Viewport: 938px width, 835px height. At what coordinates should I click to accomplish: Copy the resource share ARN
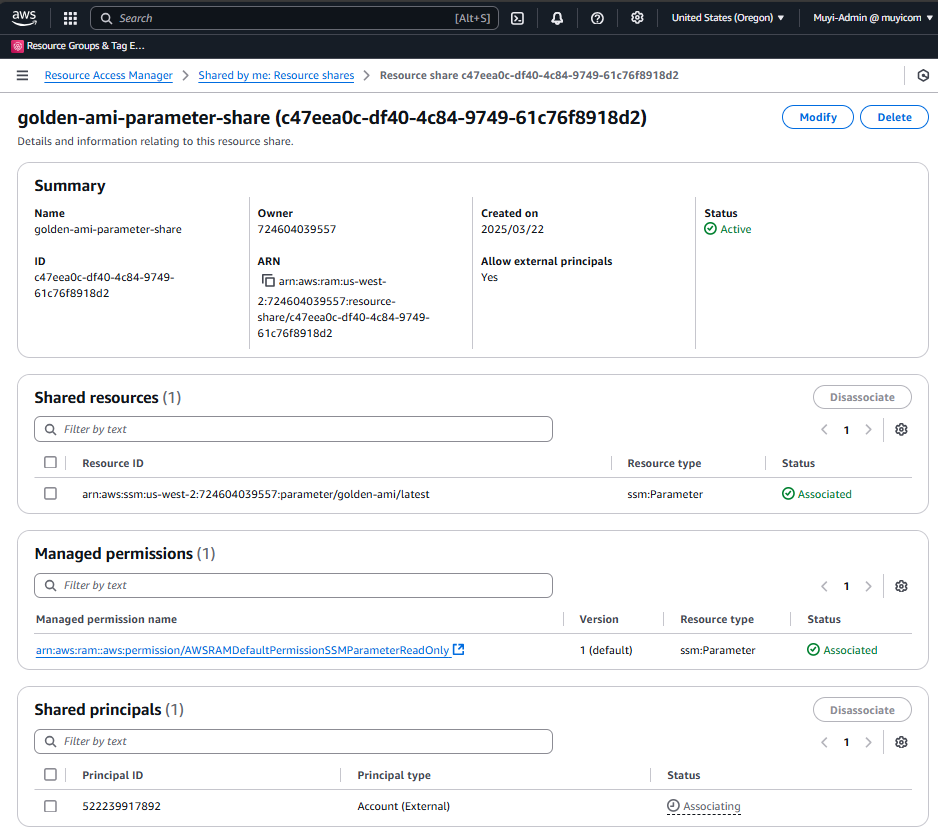268,281
